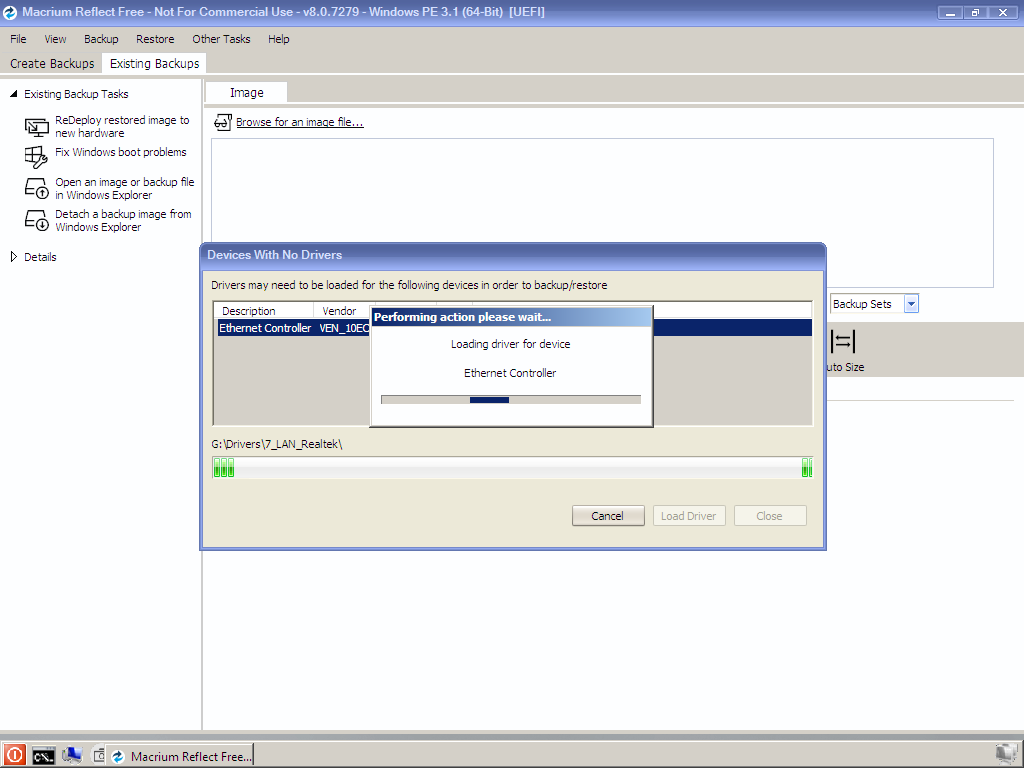
Task: Click the Auto Size column width icon
Action: pos(842,341)
